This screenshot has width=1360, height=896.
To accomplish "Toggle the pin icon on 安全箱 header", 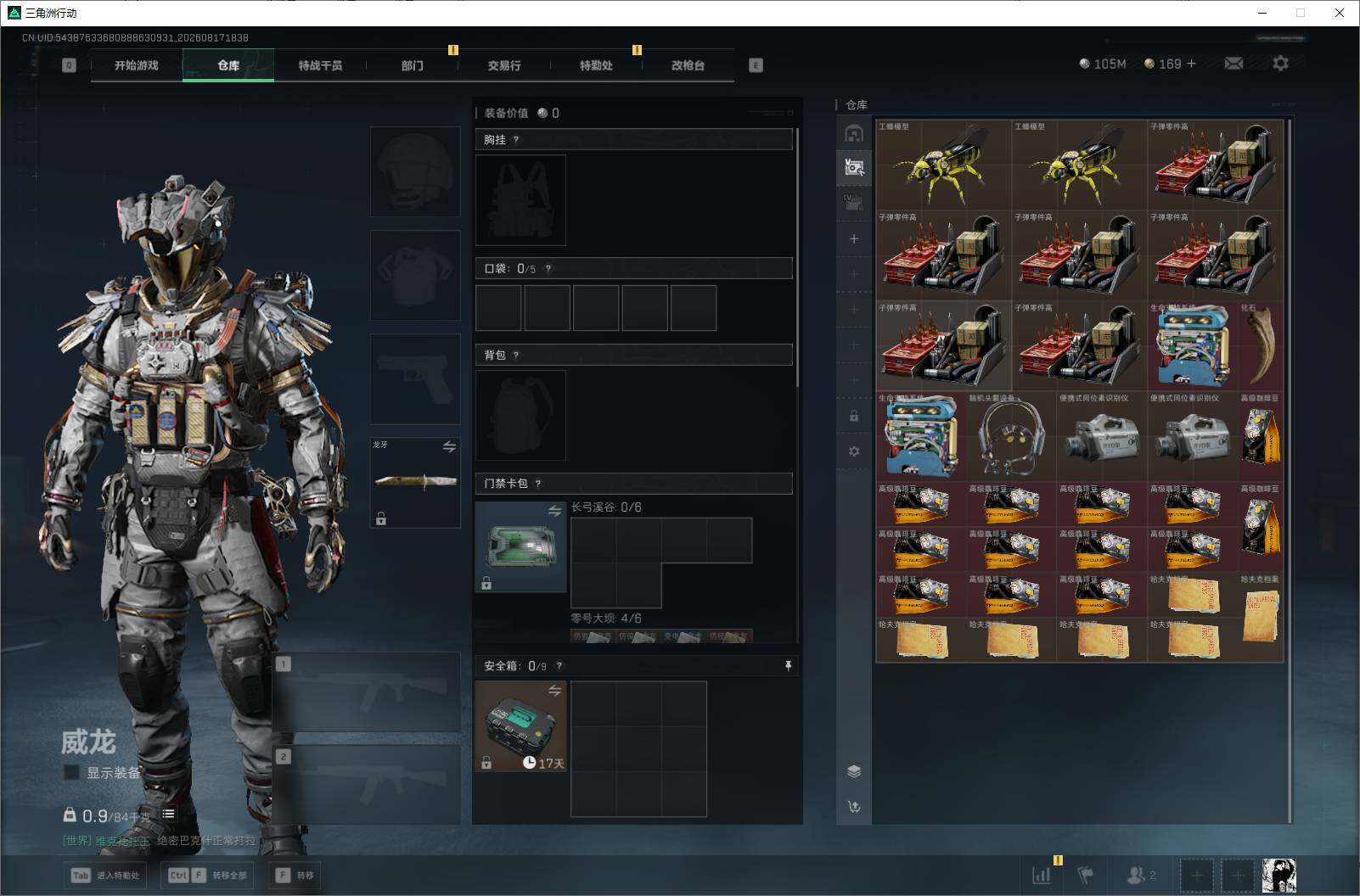I will tap(788, 666).
